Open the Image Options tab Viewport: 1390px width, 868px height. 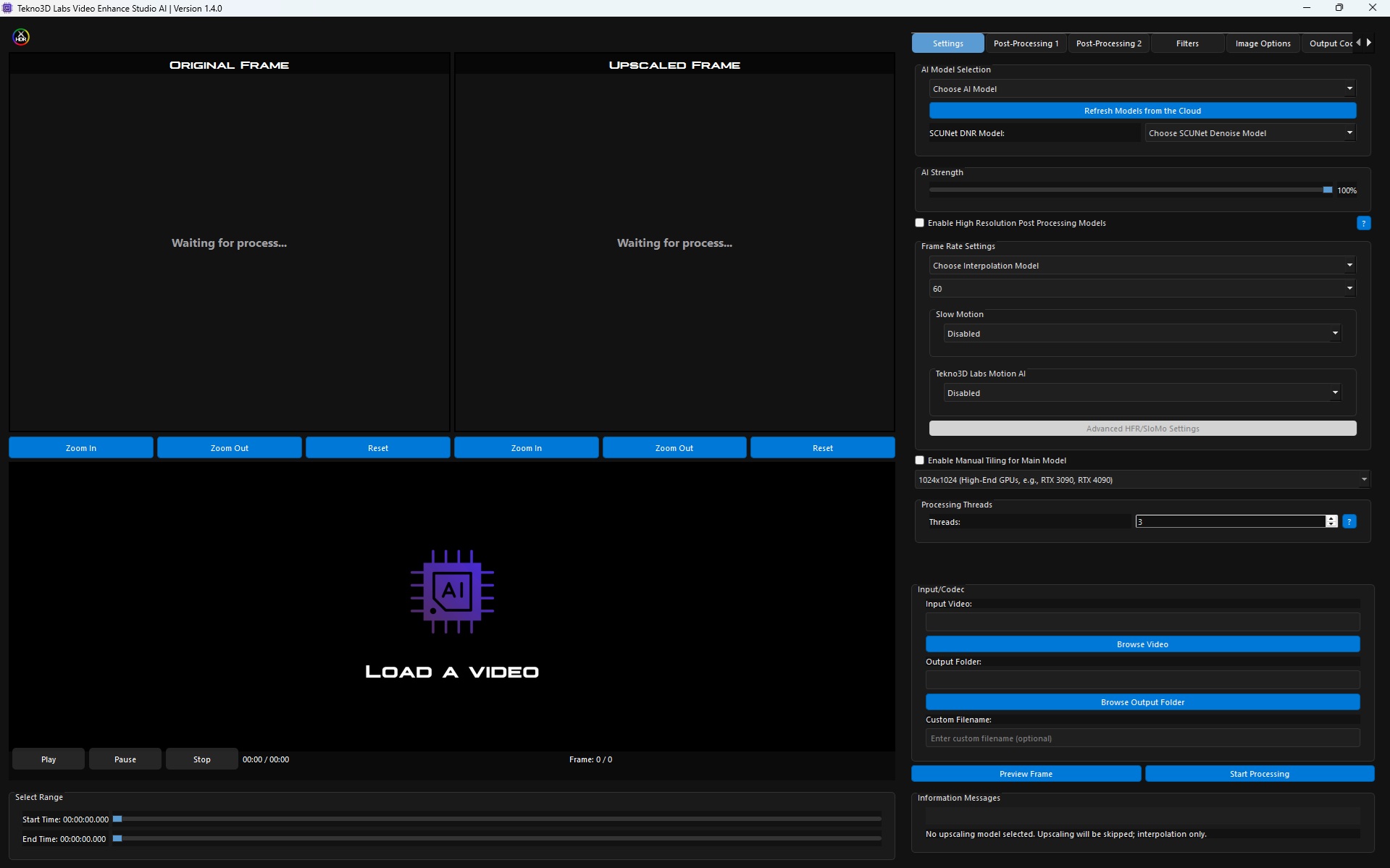click(1263, 43)
